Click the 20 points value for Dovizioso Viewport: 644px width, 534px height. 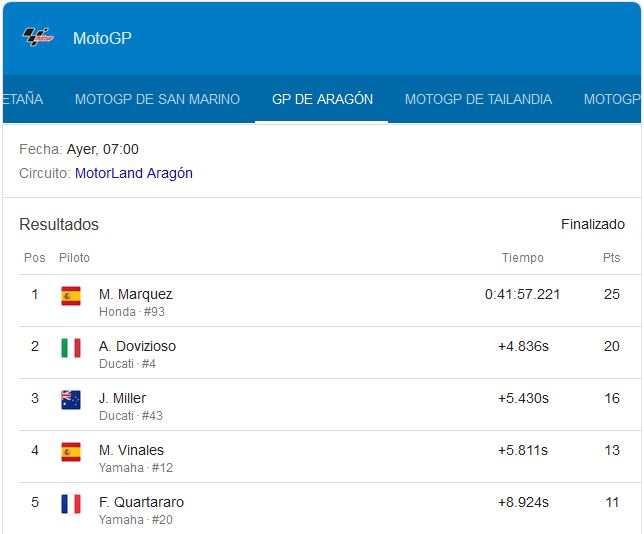pos(612,346)
